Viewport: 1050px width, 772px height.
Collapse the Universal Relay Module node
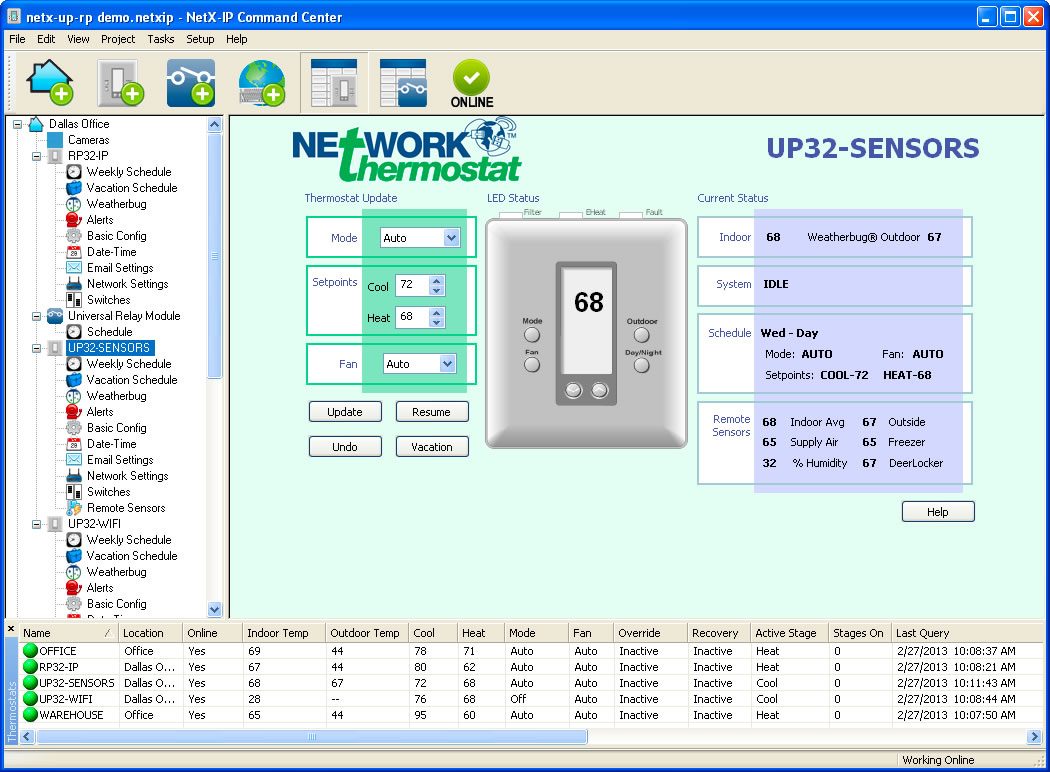37,316
